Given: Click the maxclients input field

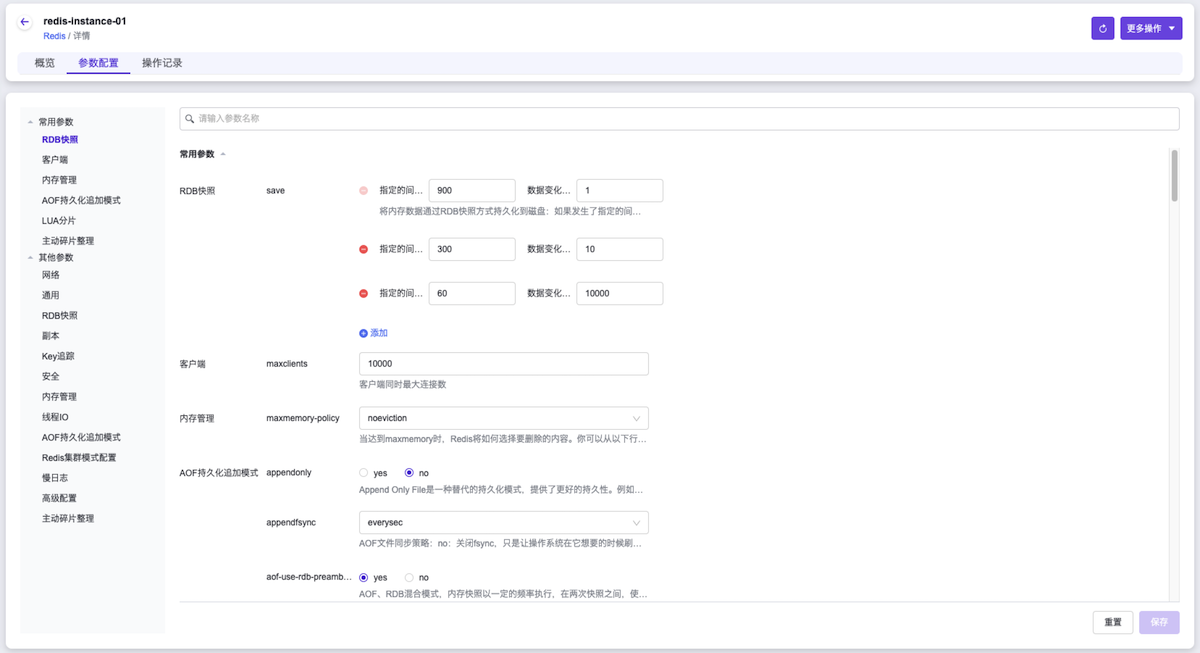Looking at the screenshot, I should [x=503, y=364].
